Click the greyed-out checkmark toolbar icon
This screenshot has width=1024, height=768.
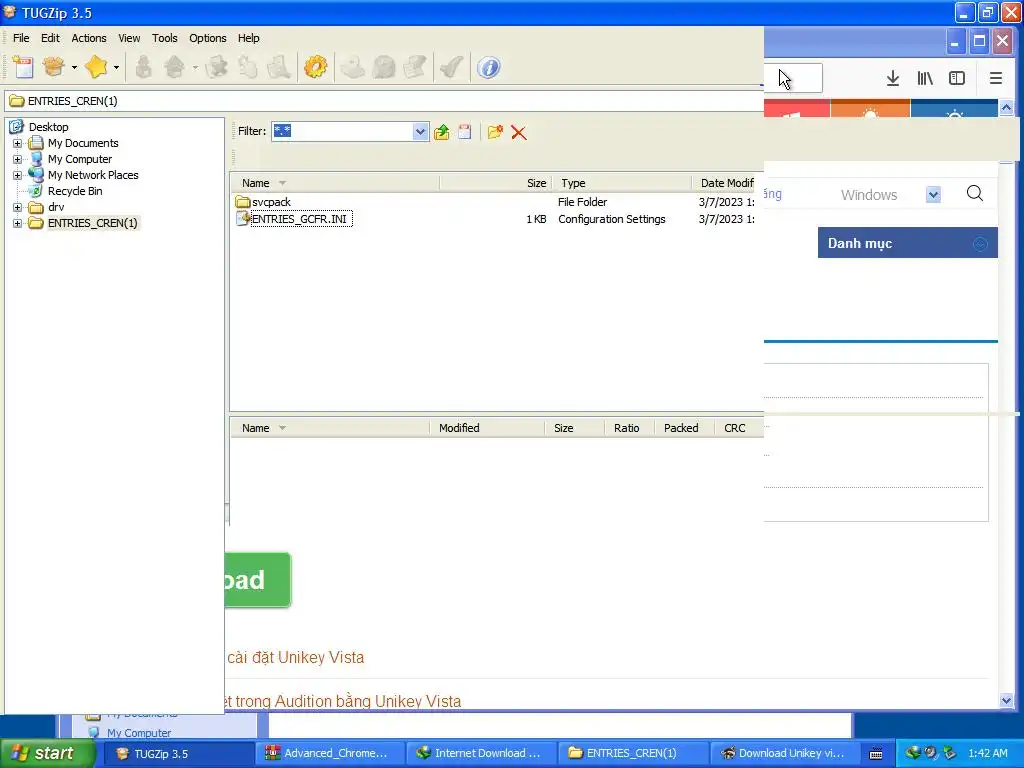452,67
